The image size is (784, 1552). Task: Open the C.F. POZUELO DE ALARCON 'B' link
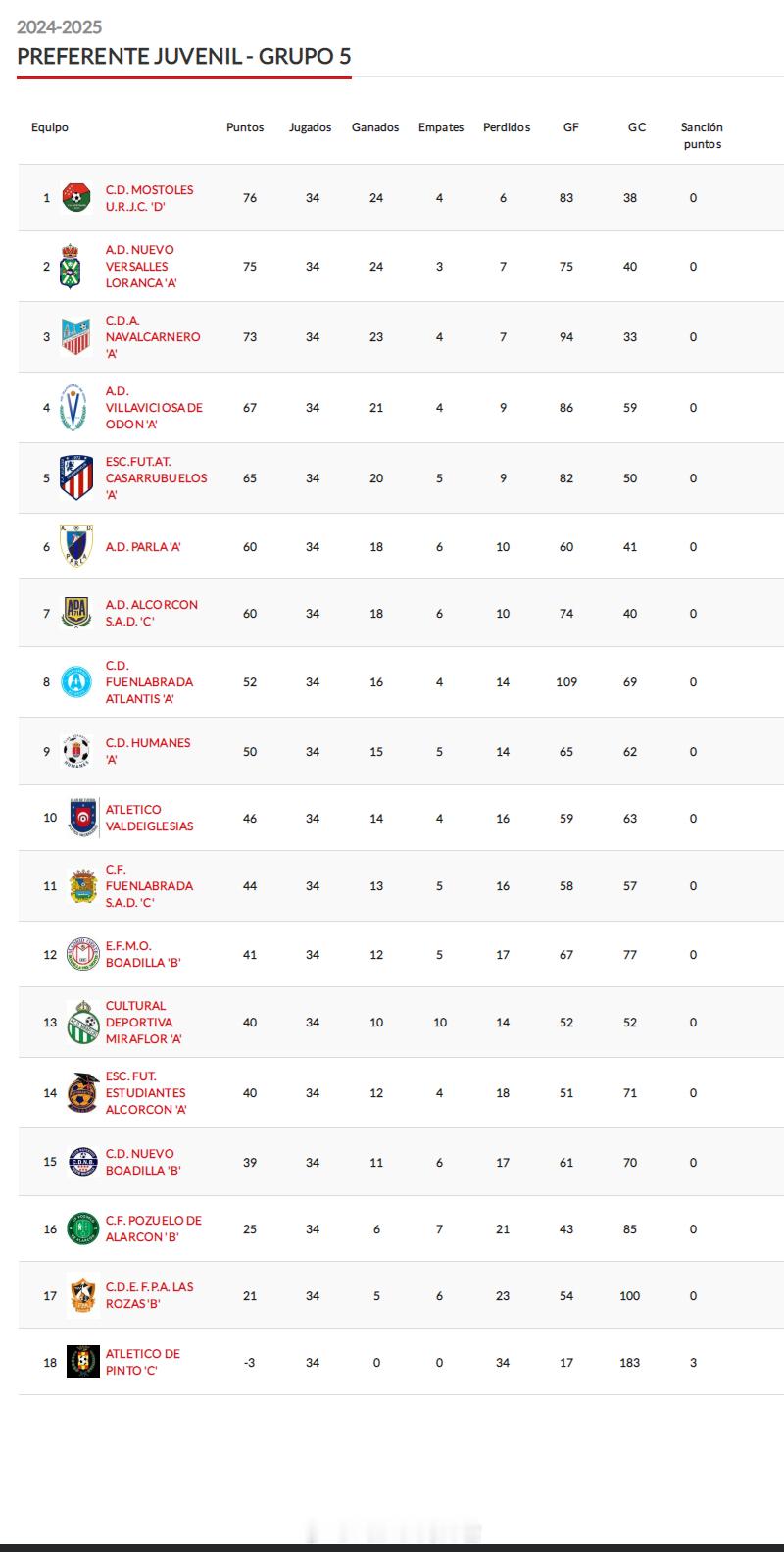pyautogui.click(x=154, y=1228)
